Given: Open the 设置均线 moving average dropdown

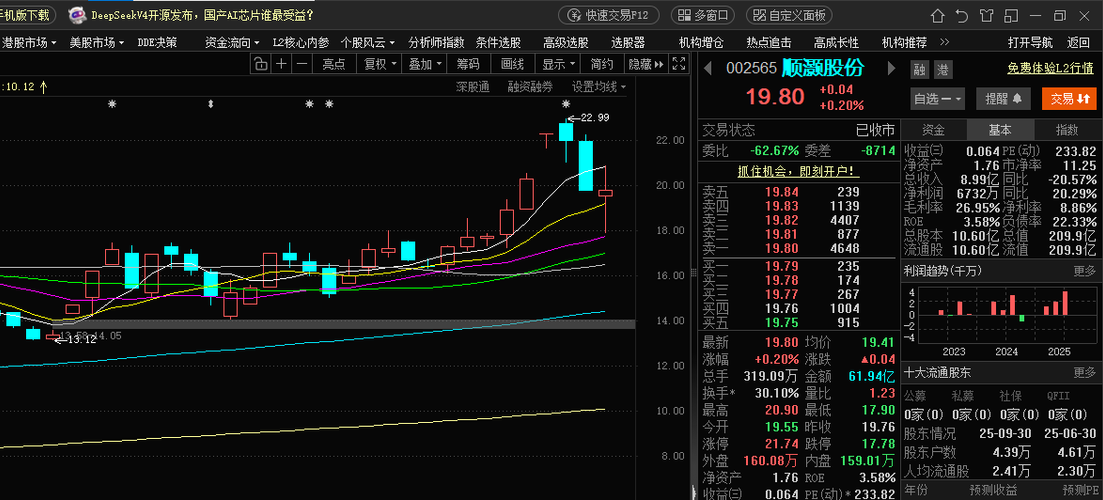Looking at the screenshot, I should 599,87.
